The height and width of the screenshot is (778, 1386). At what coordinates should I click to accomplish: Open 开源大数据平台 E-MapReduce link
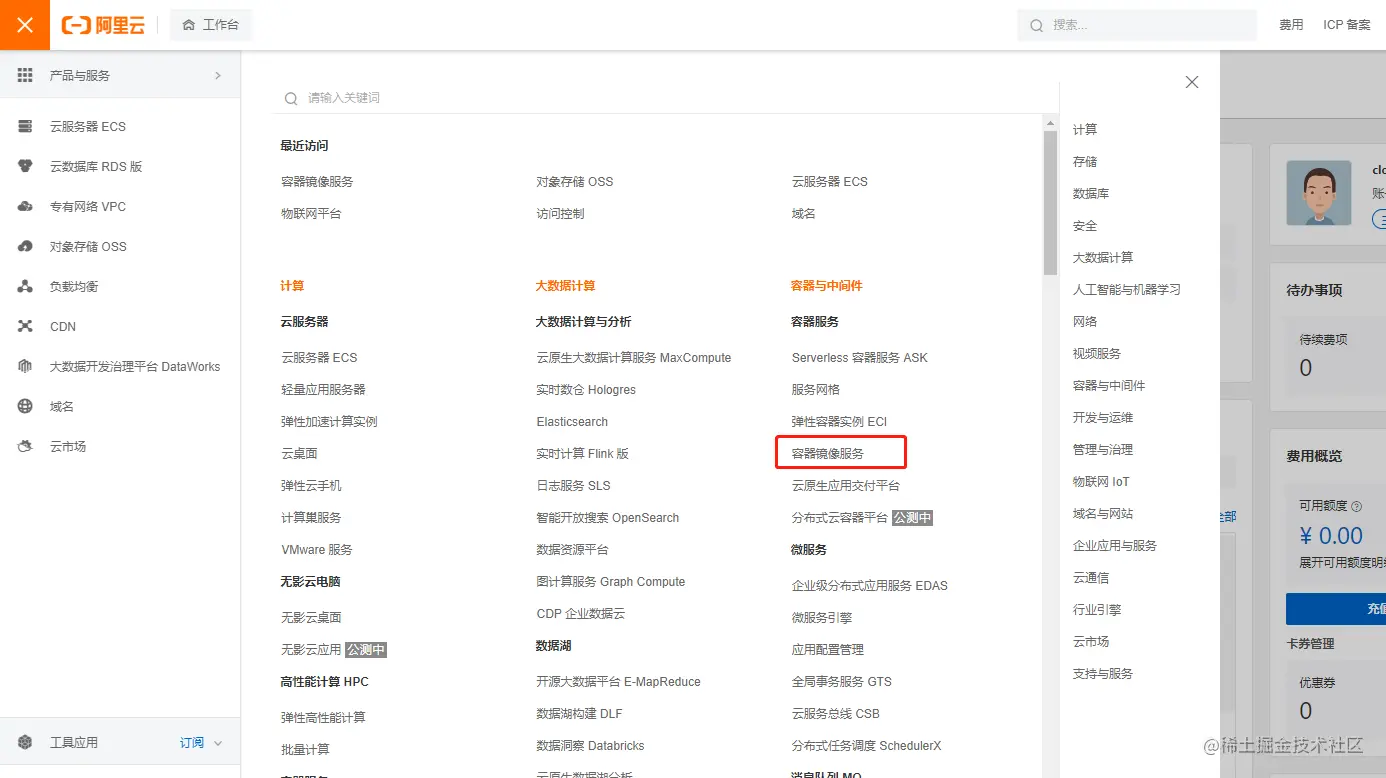click(x=618, y=682)
